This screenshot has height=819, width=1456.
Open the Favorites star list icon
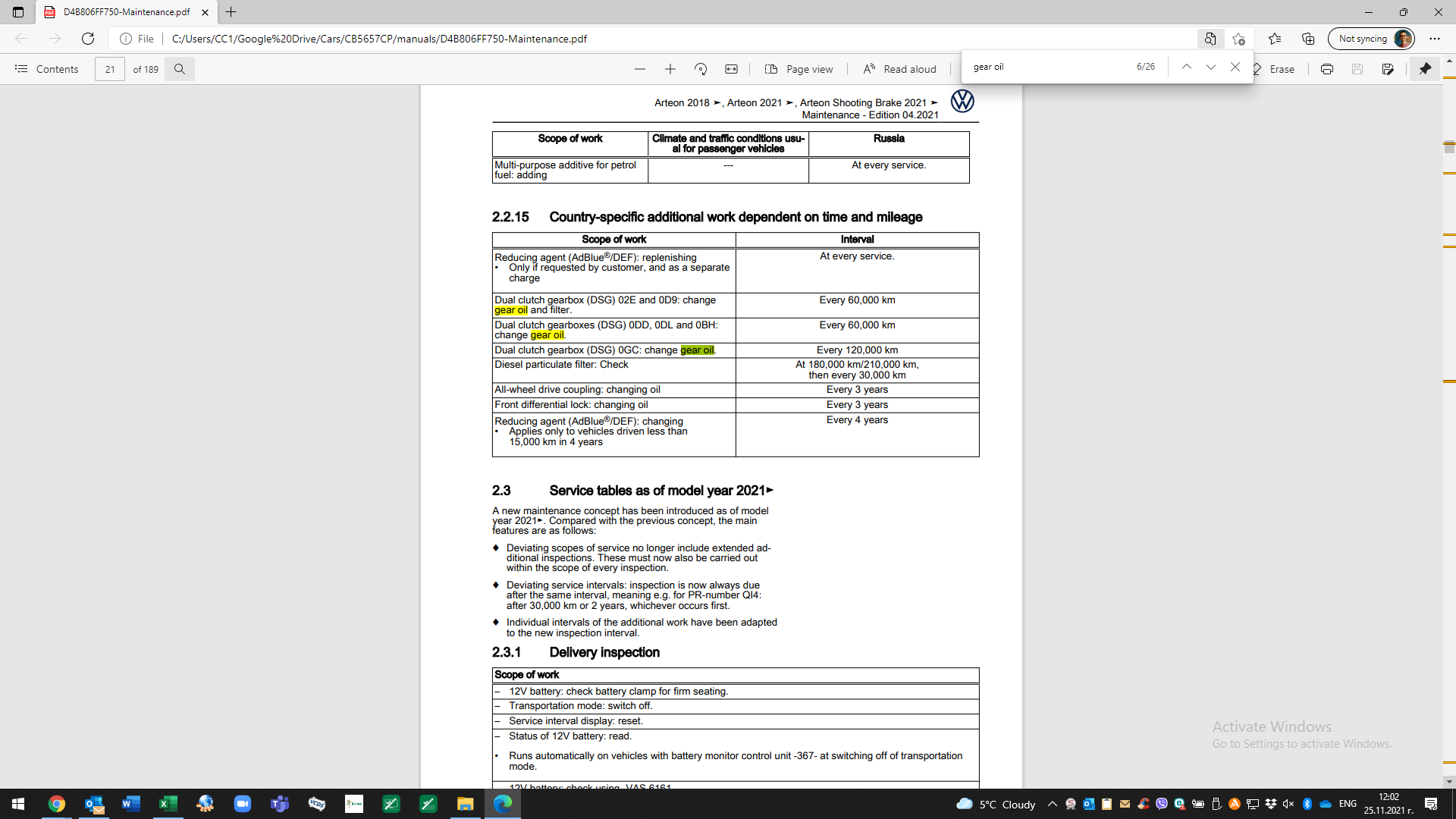[x=1275, y=39]
